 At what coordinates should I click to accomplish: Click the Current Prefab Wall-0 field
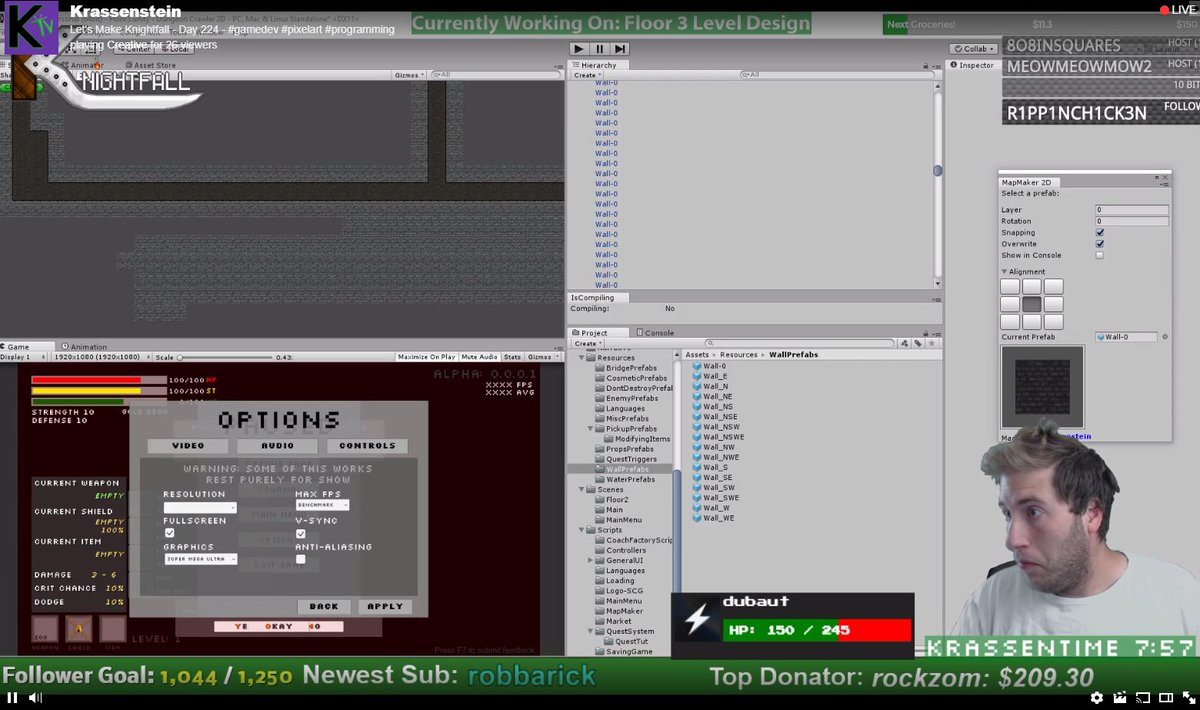1126,337
